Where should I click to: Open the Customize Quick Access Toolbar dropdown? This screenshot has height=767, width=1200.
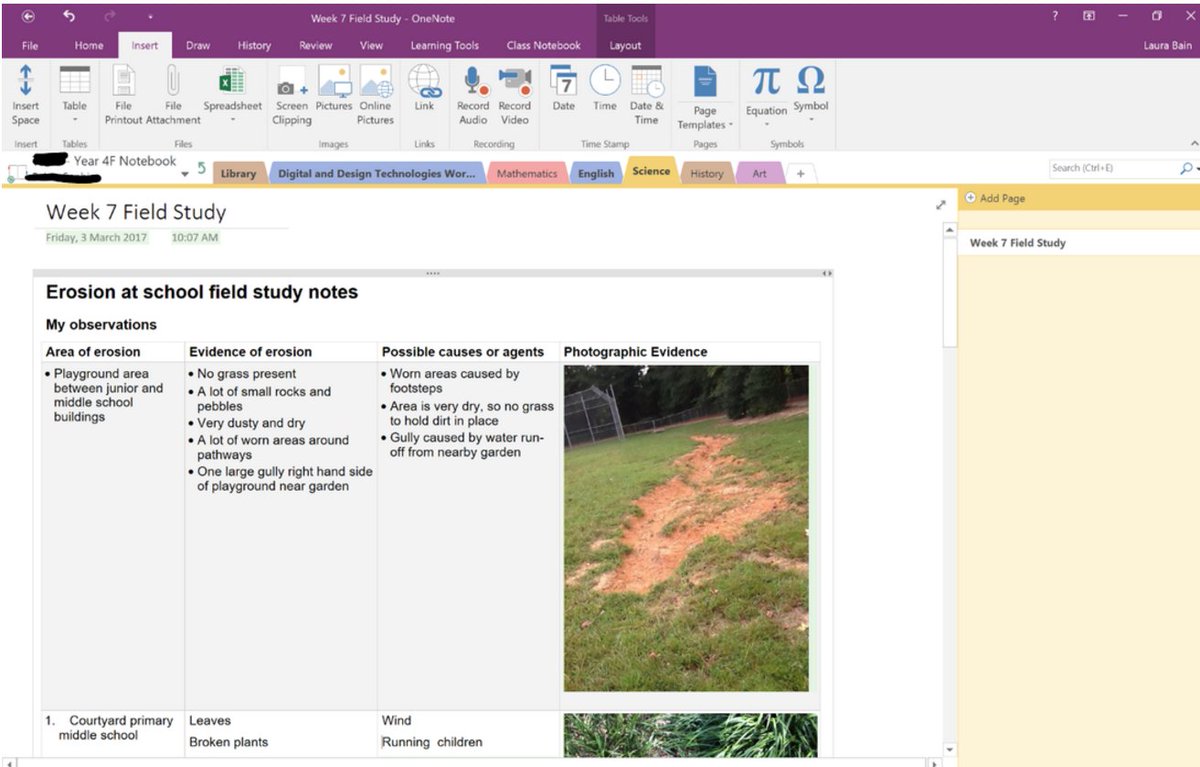pyautogui.click(x=150, y=17)
